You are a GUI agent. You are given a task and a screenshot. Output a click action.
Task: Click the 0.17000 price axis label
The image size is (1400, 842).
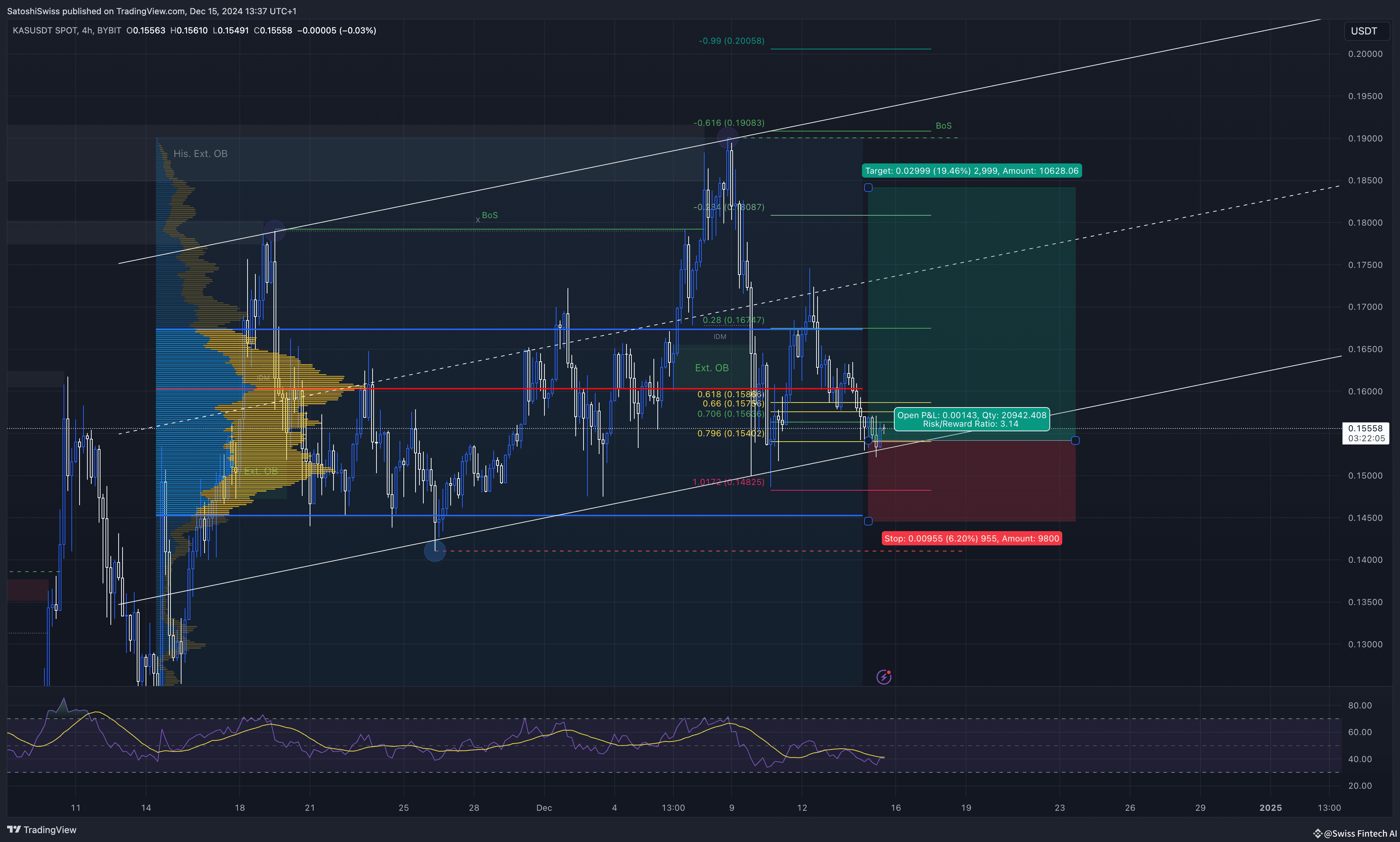point(1366,307)
